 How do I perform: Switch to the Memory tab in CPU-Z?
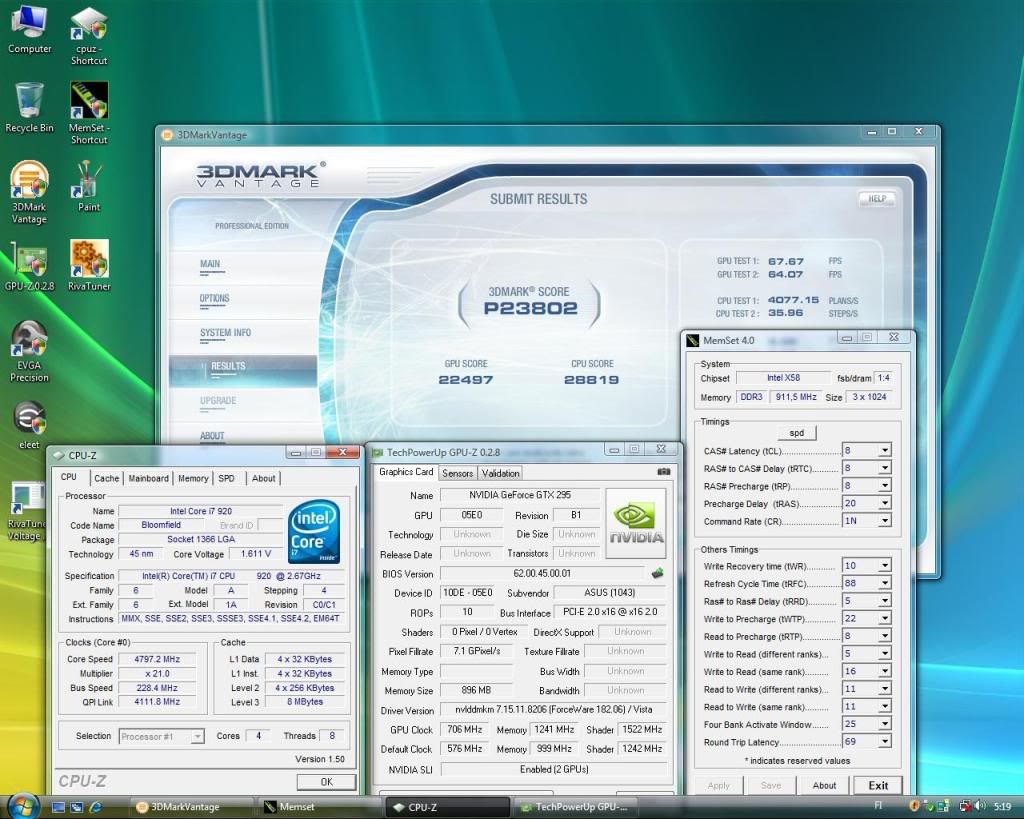(x=193, y=478)
